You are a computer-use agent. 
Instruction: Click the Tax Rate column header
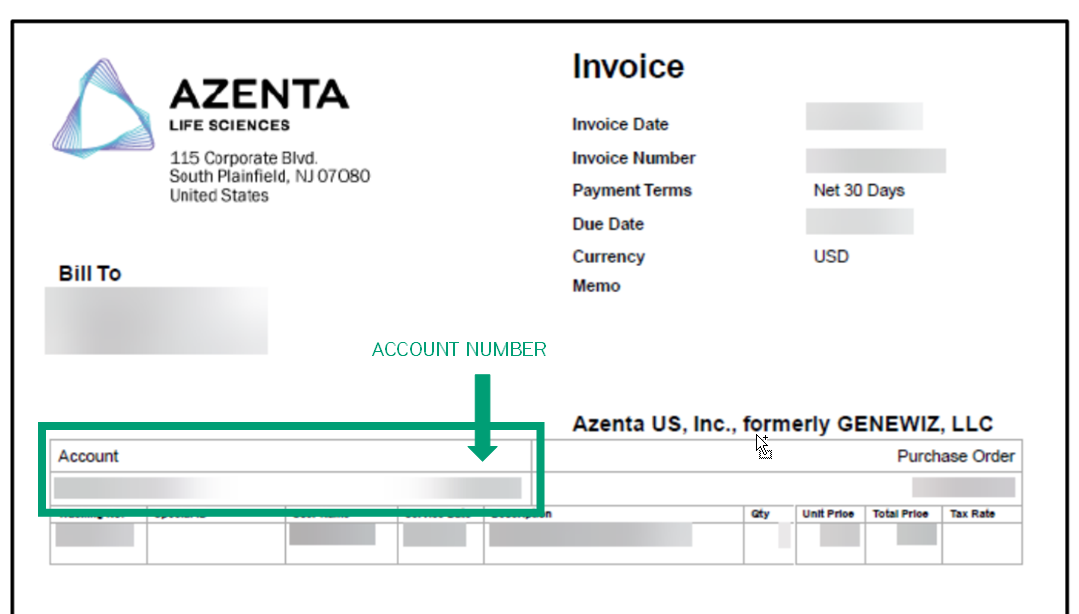[972, 514]
